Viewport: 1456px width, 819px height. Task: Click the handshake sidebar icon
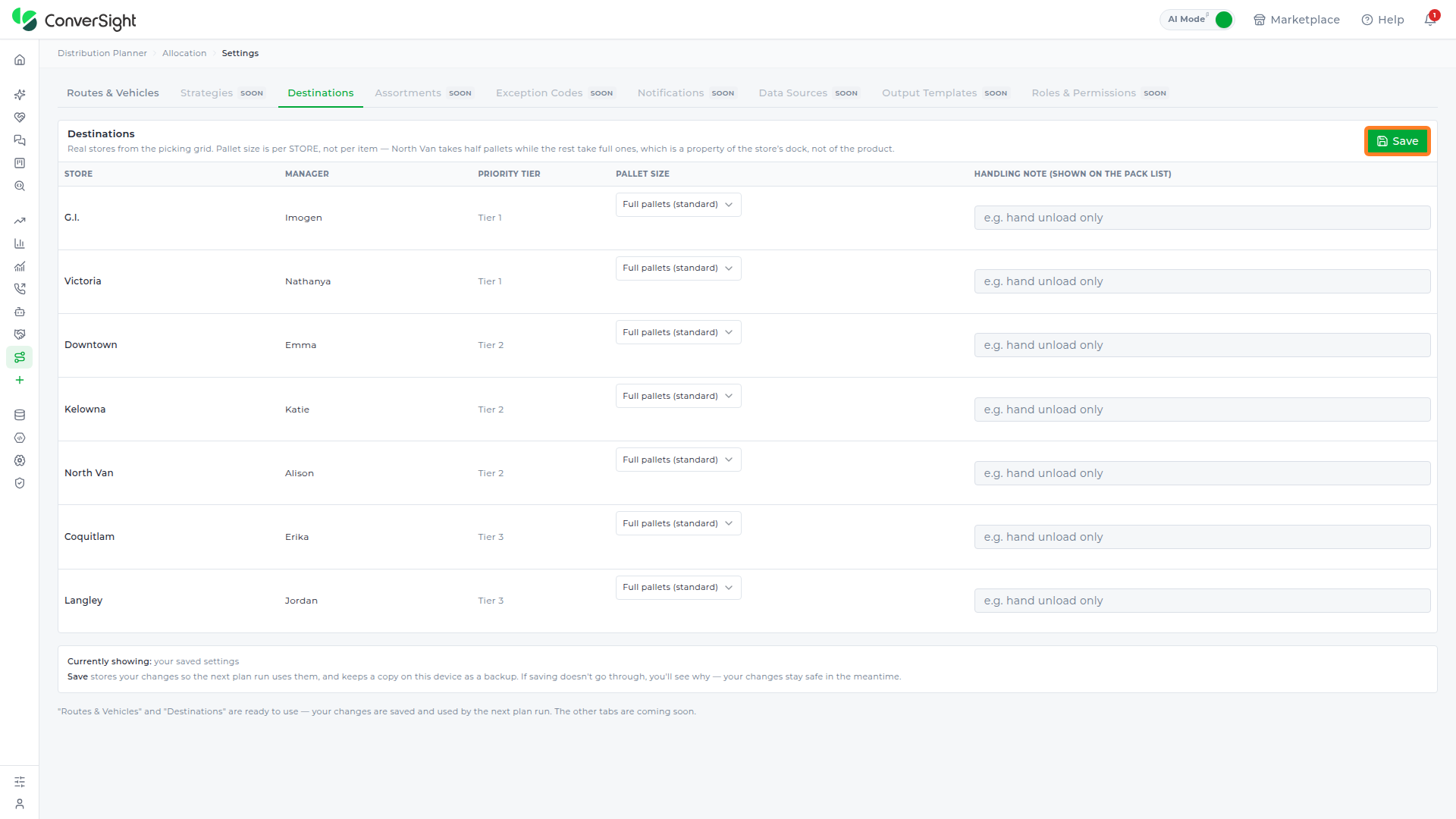pos(20,334)
